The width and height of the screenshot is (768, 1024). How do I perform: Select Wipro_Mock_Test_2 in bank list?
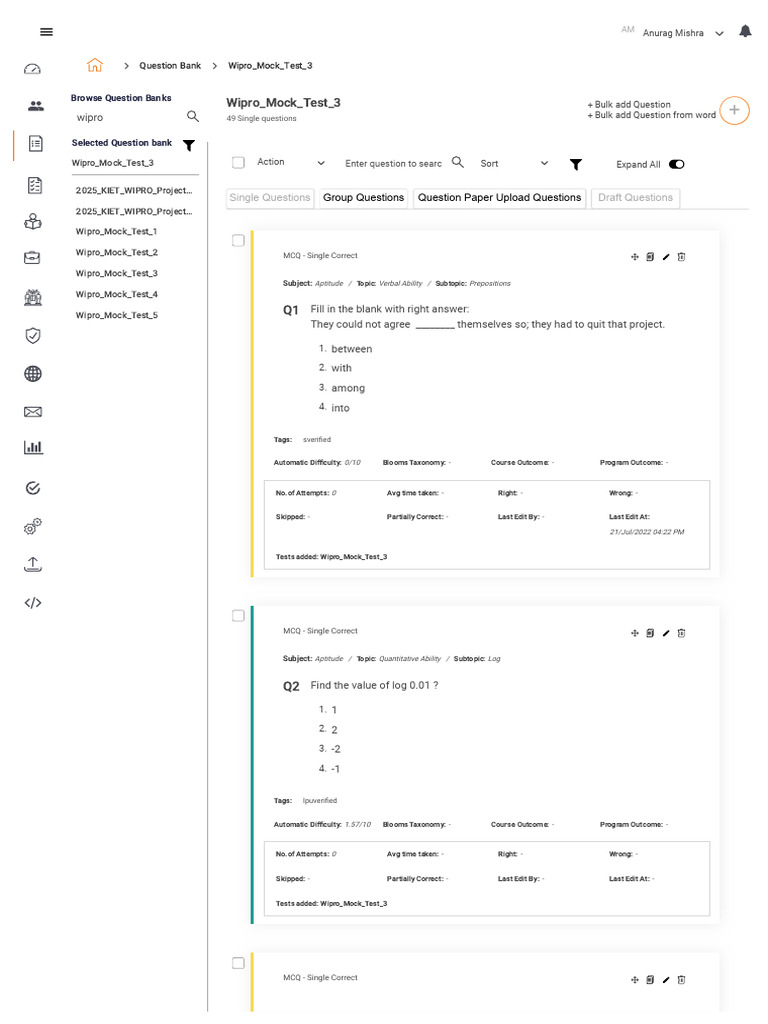click(116, 252)
